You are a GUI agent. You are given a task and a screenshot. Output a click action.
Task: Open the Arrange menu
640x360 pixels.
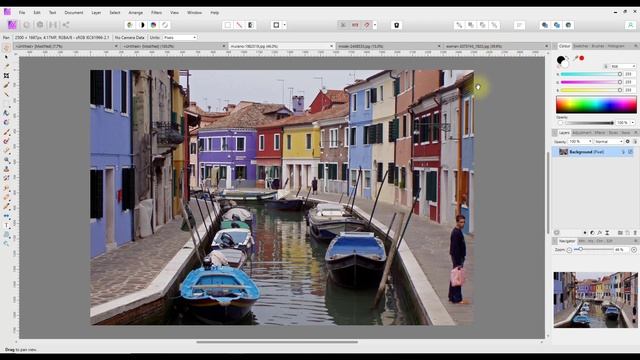(136, 13)
